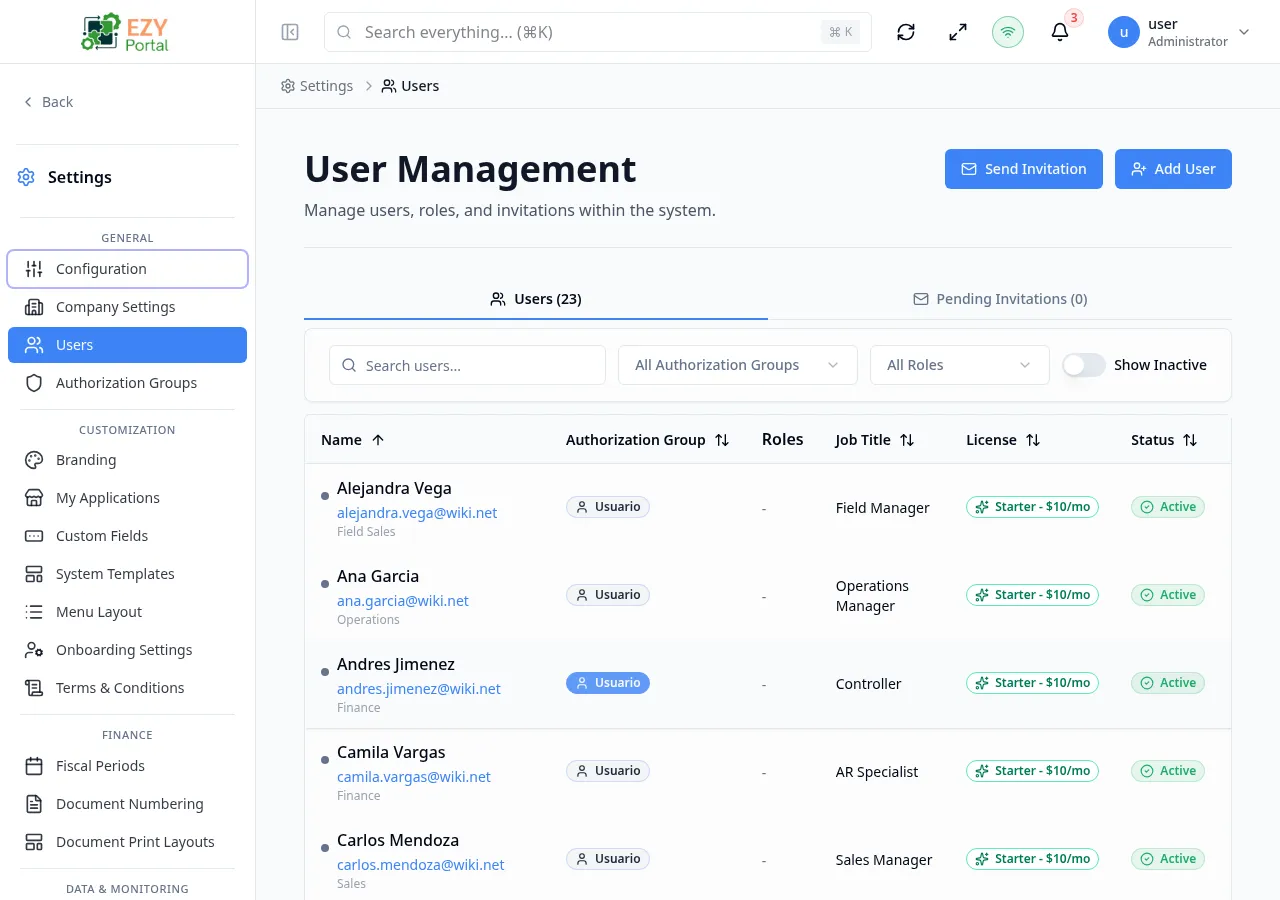The image size is (1280, 900).
Task: Click Camila Vargas's name
Action: 391,752
